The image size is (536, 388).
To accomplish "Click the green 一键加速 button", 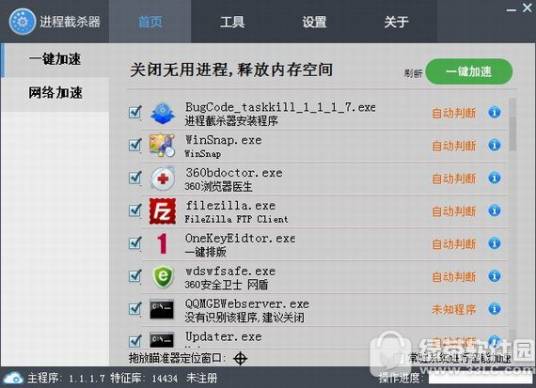I will click(x=469, y=71).
